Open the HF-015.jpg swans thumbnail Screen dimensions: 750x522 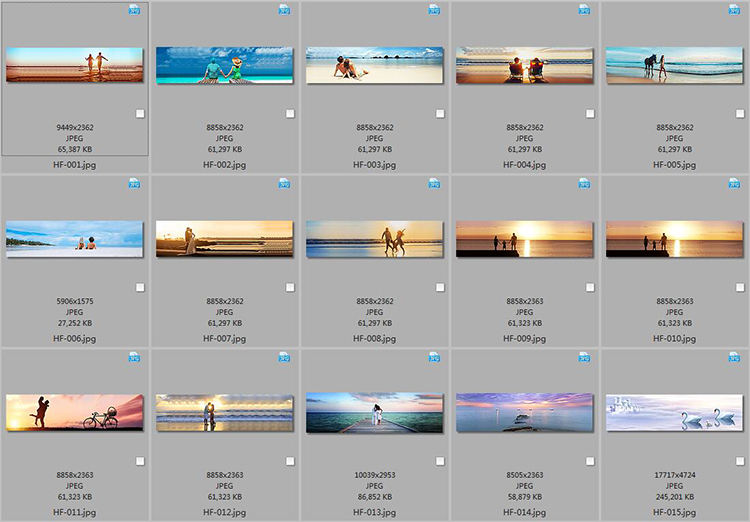[675, 412]
